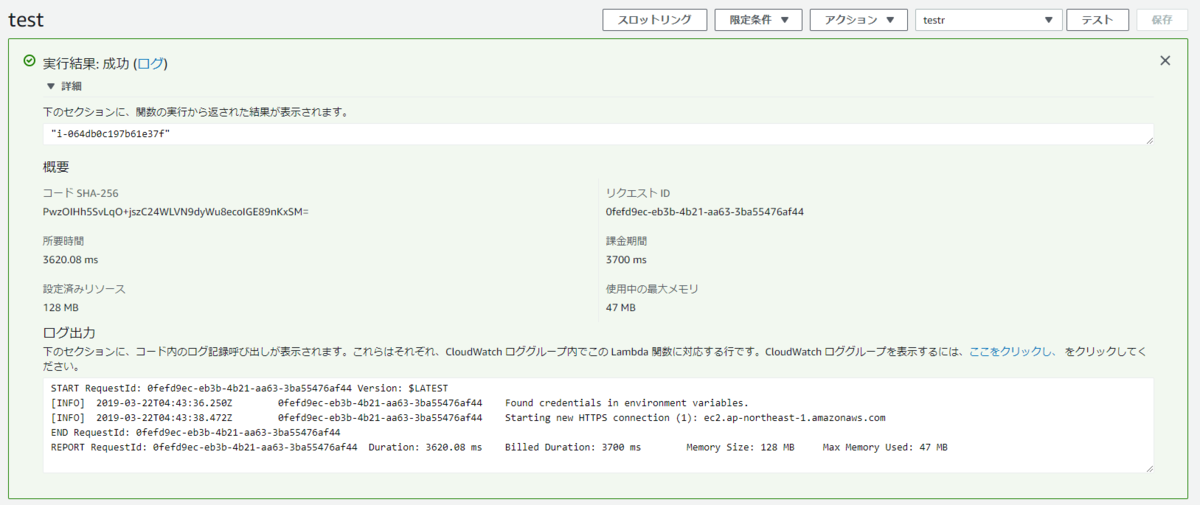Click the 保存 save button
Viewport: 1200px width, 505px height.
1162,20
